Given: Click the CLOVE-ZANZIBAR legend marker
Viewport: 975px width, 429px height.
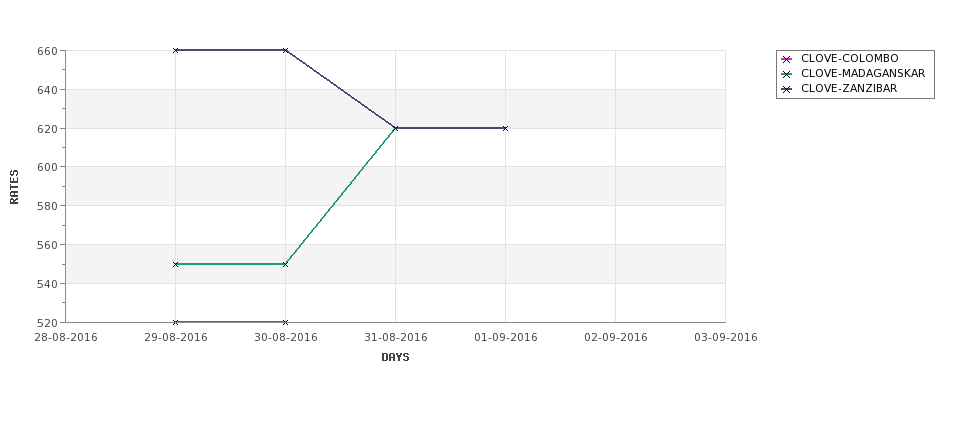Looking at the screenshot, I should click(x=787, y=89).
